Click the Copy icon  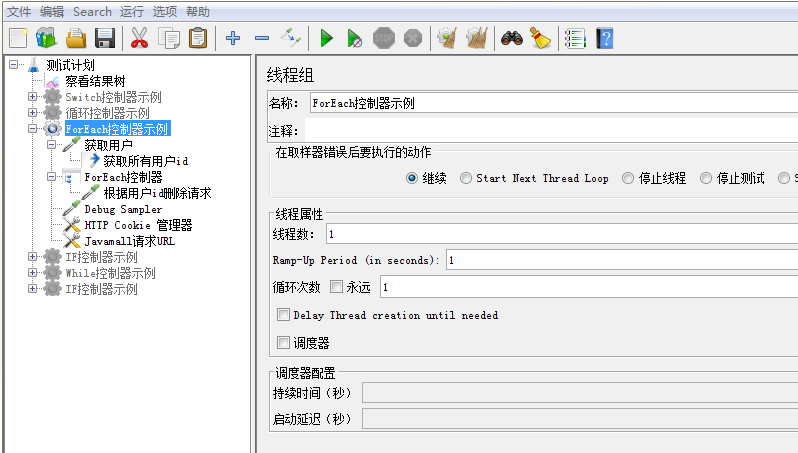pyautogui.click(x=168, y=38)
